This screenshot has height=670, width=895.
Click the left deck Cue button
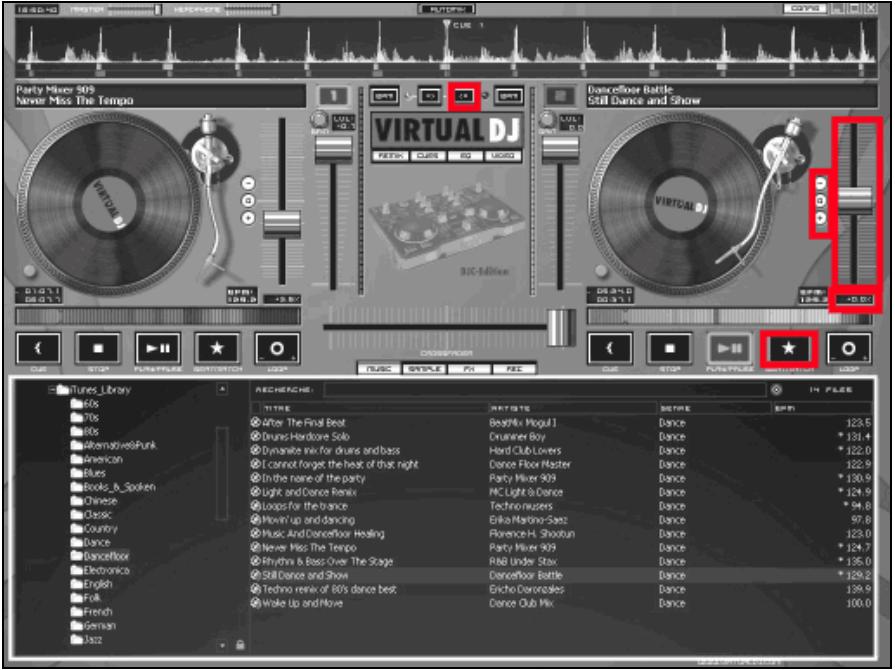click(x=38, y=348)
